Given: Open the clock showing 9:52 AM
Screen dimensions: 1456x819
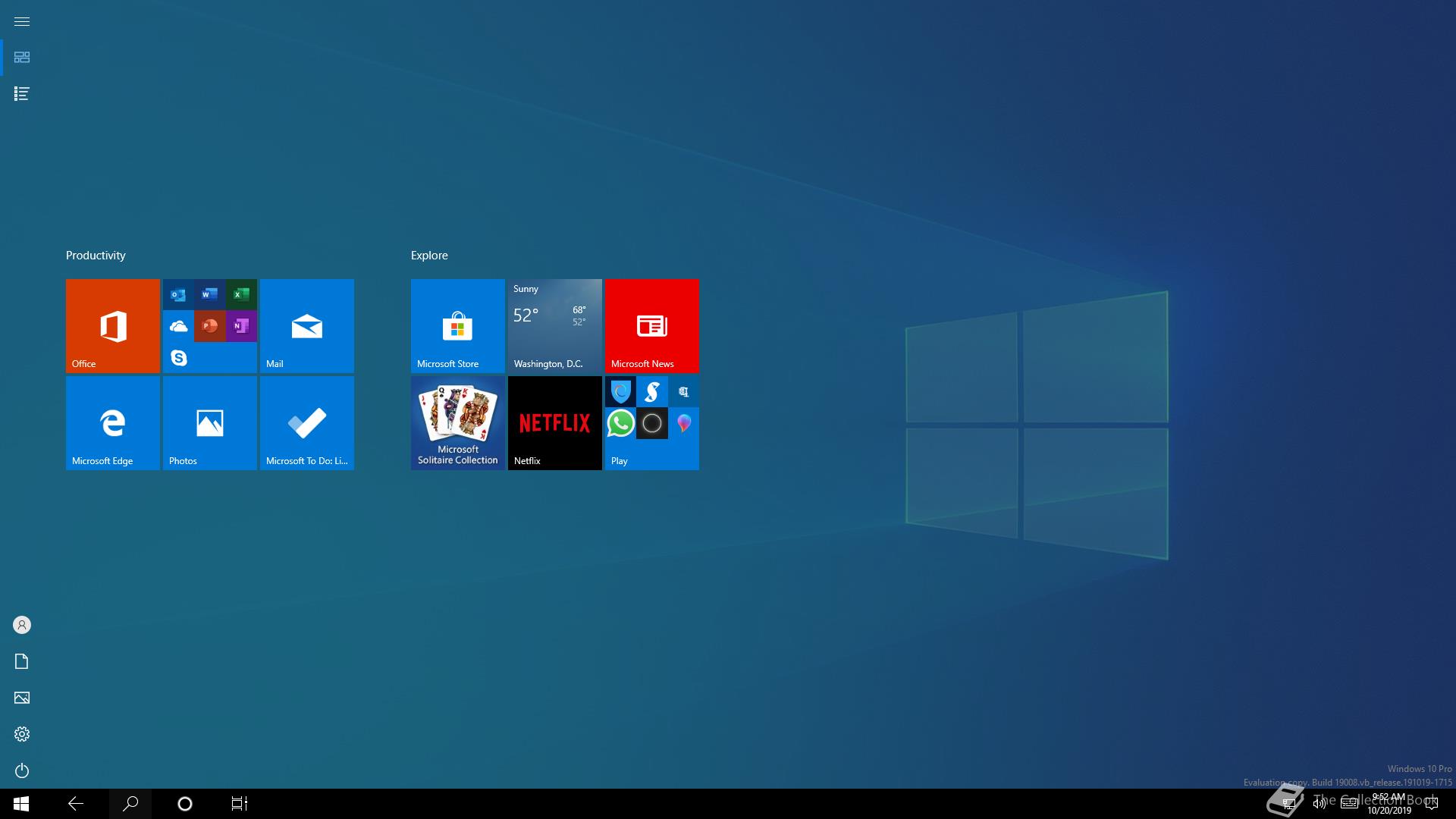Looking at the screenshot, I should tap(1389, 804).
